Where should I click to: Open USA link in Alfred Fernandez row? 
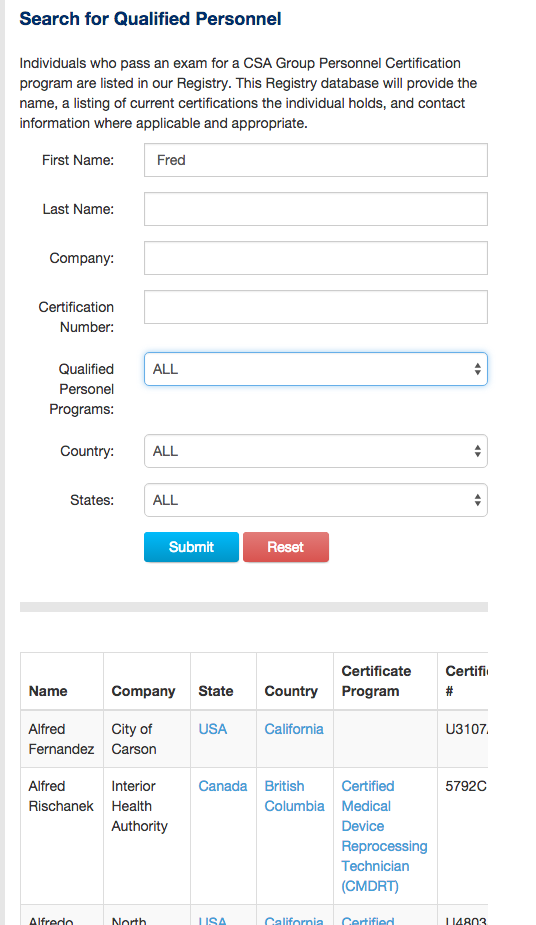tap(213, 729)
